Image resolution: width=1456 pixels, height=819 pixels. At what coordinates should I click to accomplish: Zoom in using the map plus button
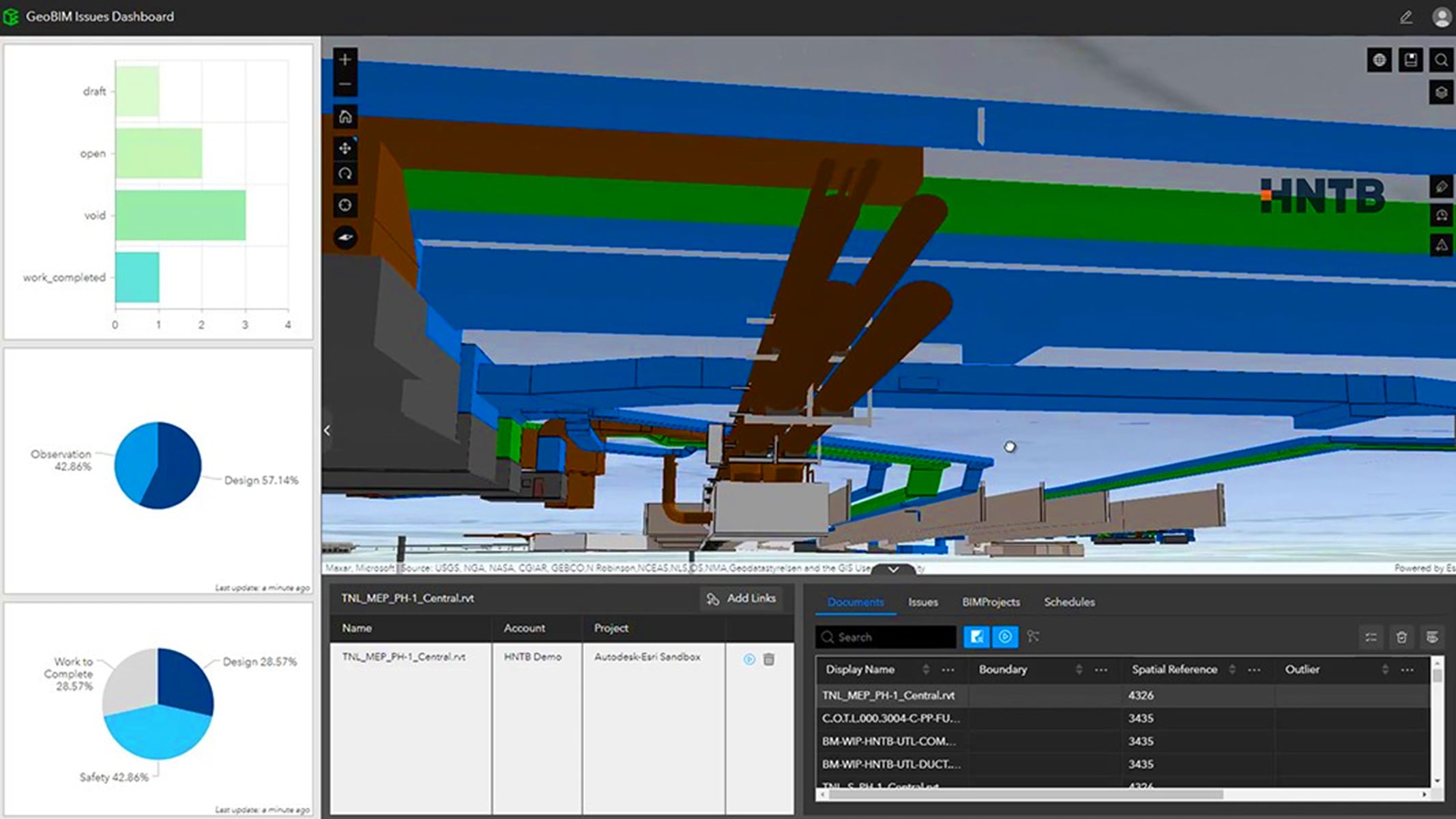345,59
